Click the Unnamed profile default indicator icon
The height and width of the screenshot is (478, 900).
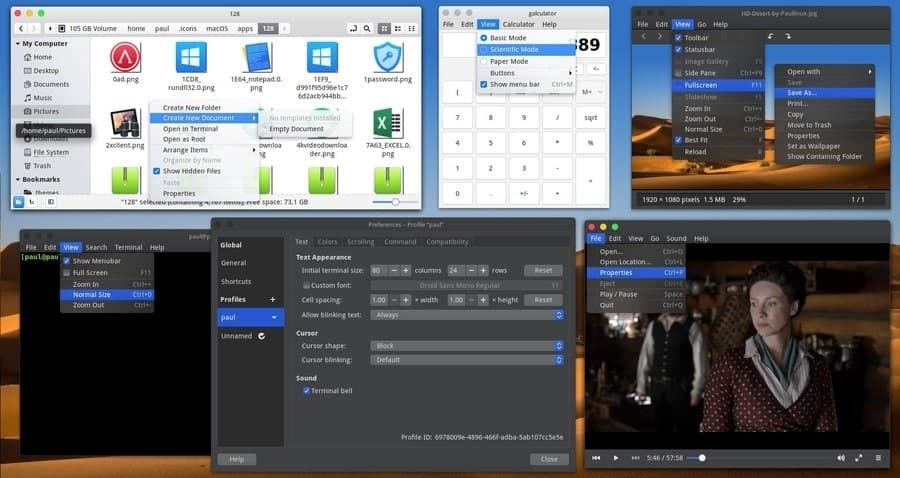[x=262, y=336]
